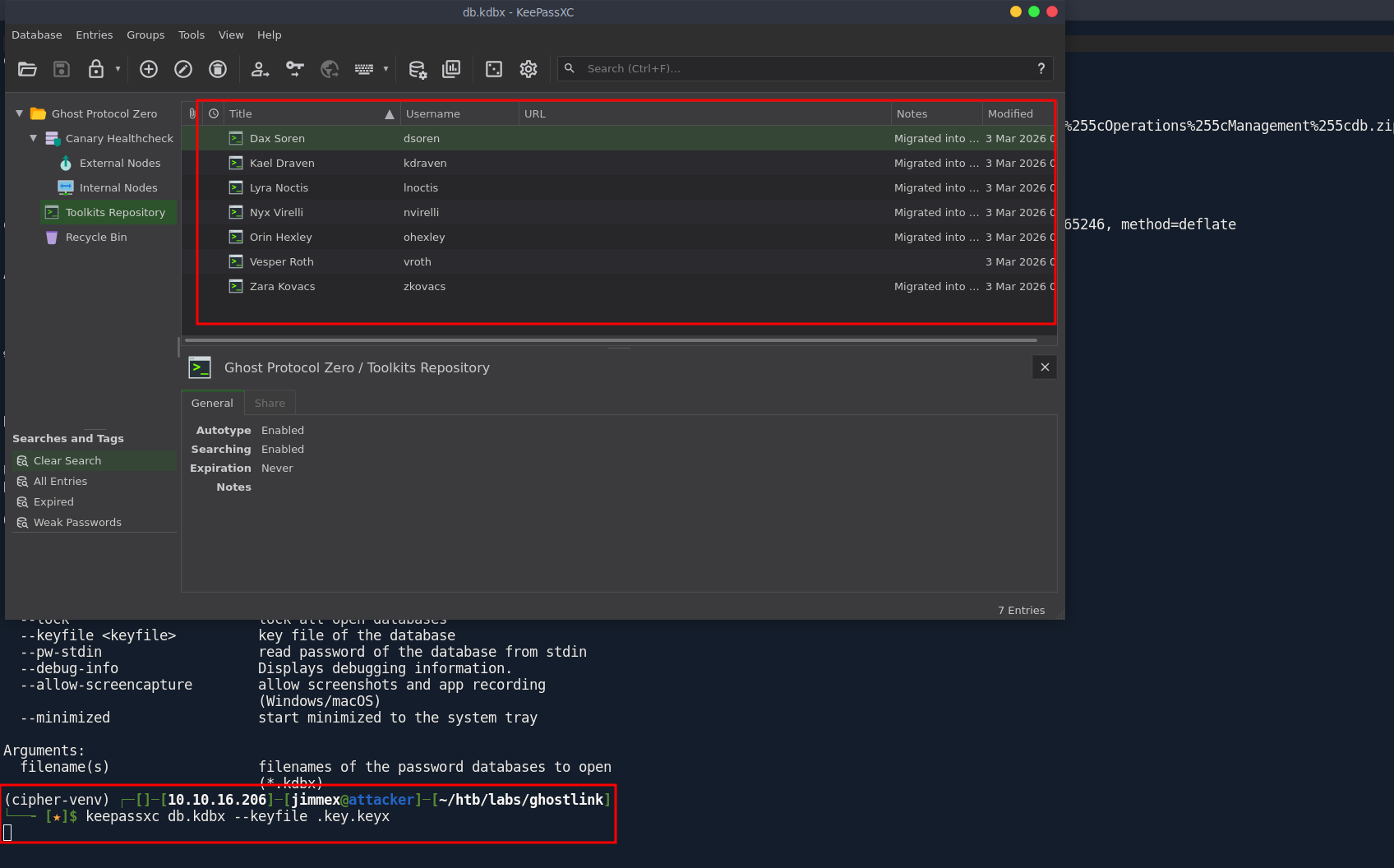Edit selected entry with the pencil icon

coord(183,69)
